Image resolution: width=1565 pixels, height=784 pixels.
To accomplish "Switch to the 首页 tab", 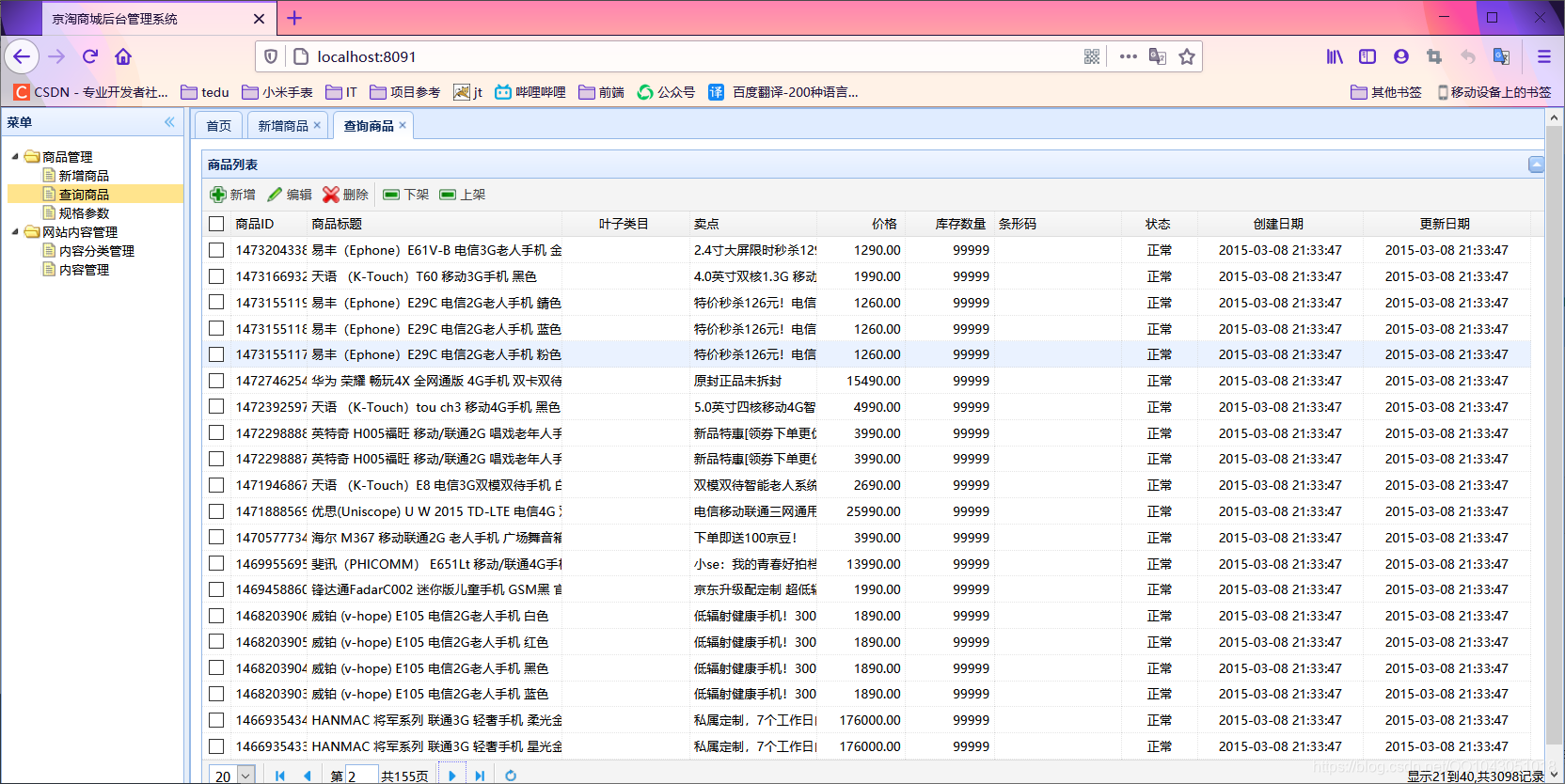I will click(218, 126).
